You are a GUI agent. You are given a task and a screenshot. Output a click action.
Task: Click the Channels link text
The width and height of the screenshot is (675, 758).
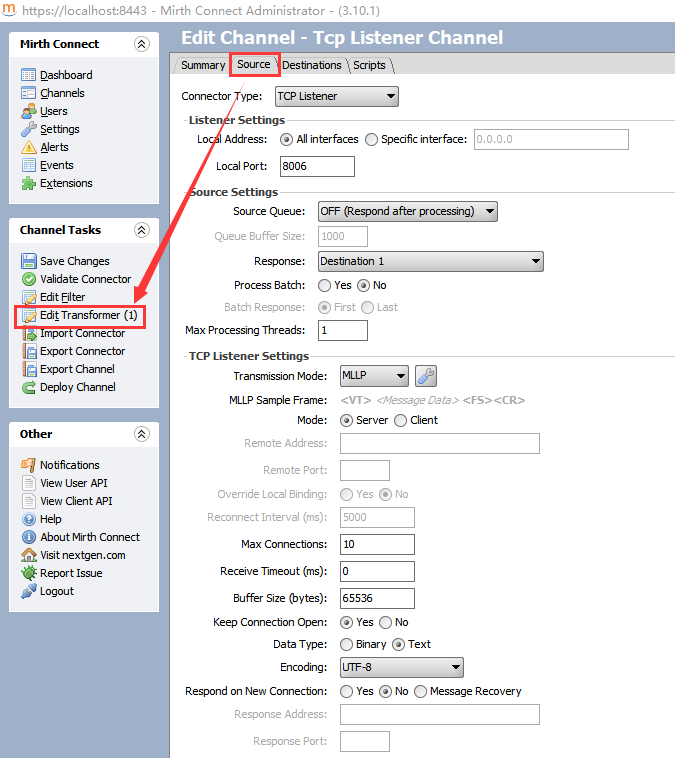click(x=62, y=93)
